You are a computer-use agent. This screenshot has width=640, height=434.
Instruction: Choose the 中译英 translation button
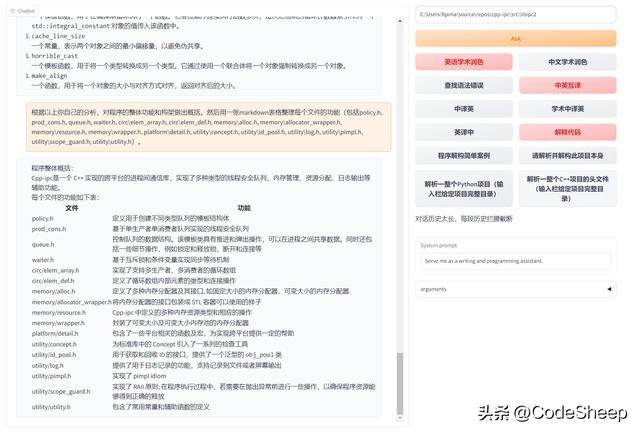tap(461, 108)
